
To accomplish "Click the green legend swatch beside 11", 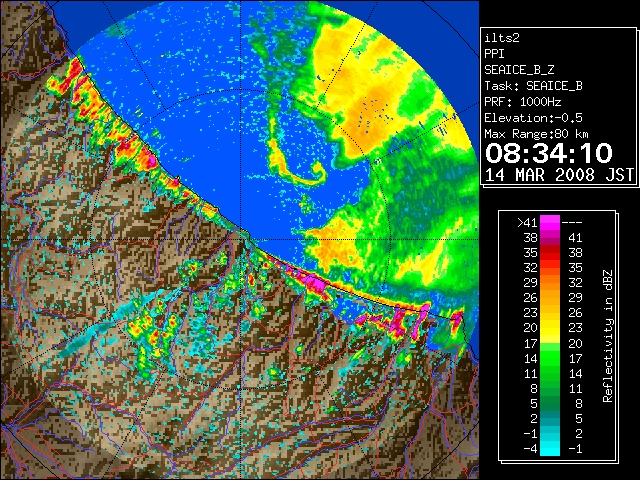I will tap(550, 373).
